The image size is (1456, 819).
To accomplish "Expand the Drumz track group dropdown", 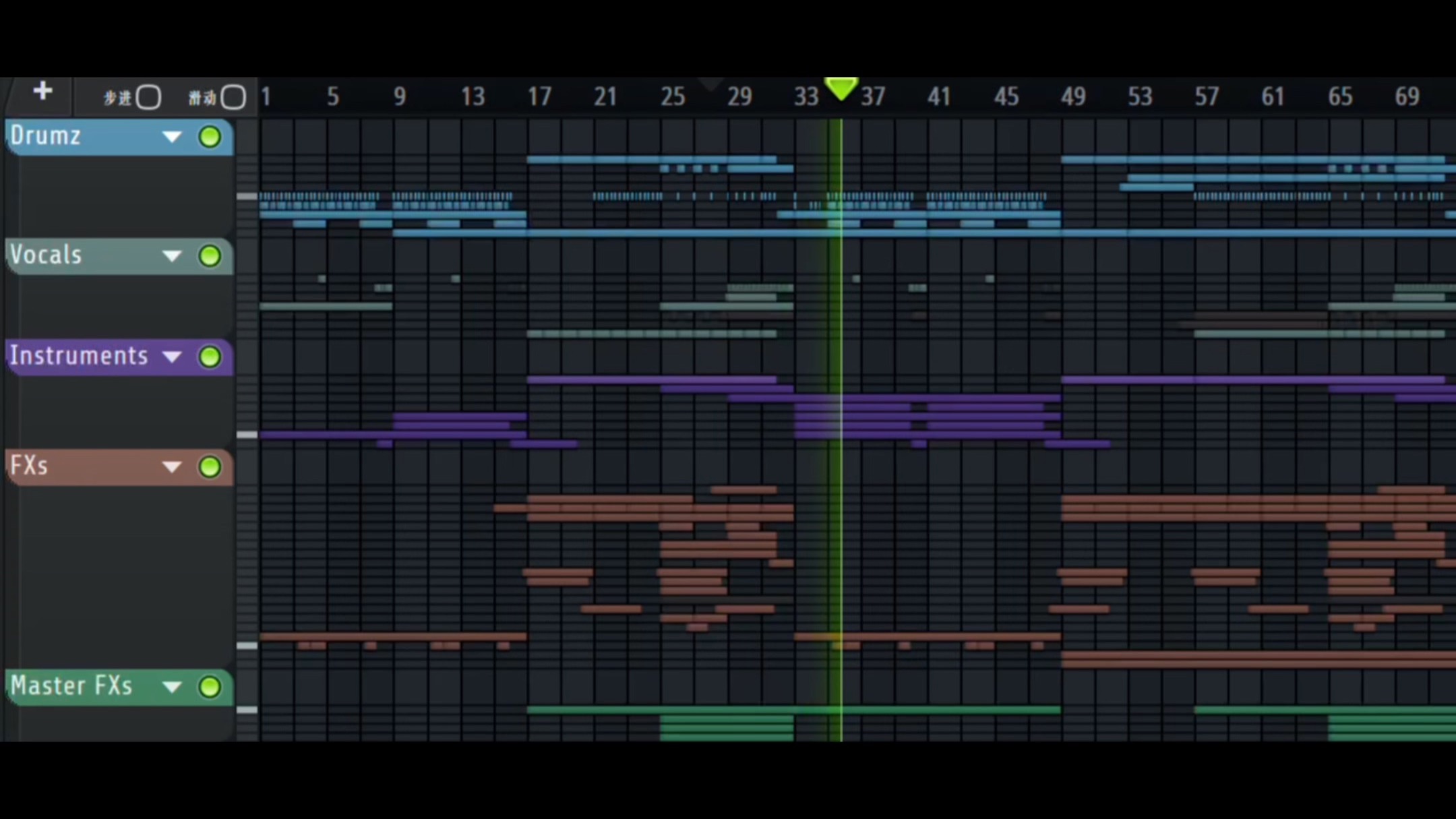I will [173, 137].
